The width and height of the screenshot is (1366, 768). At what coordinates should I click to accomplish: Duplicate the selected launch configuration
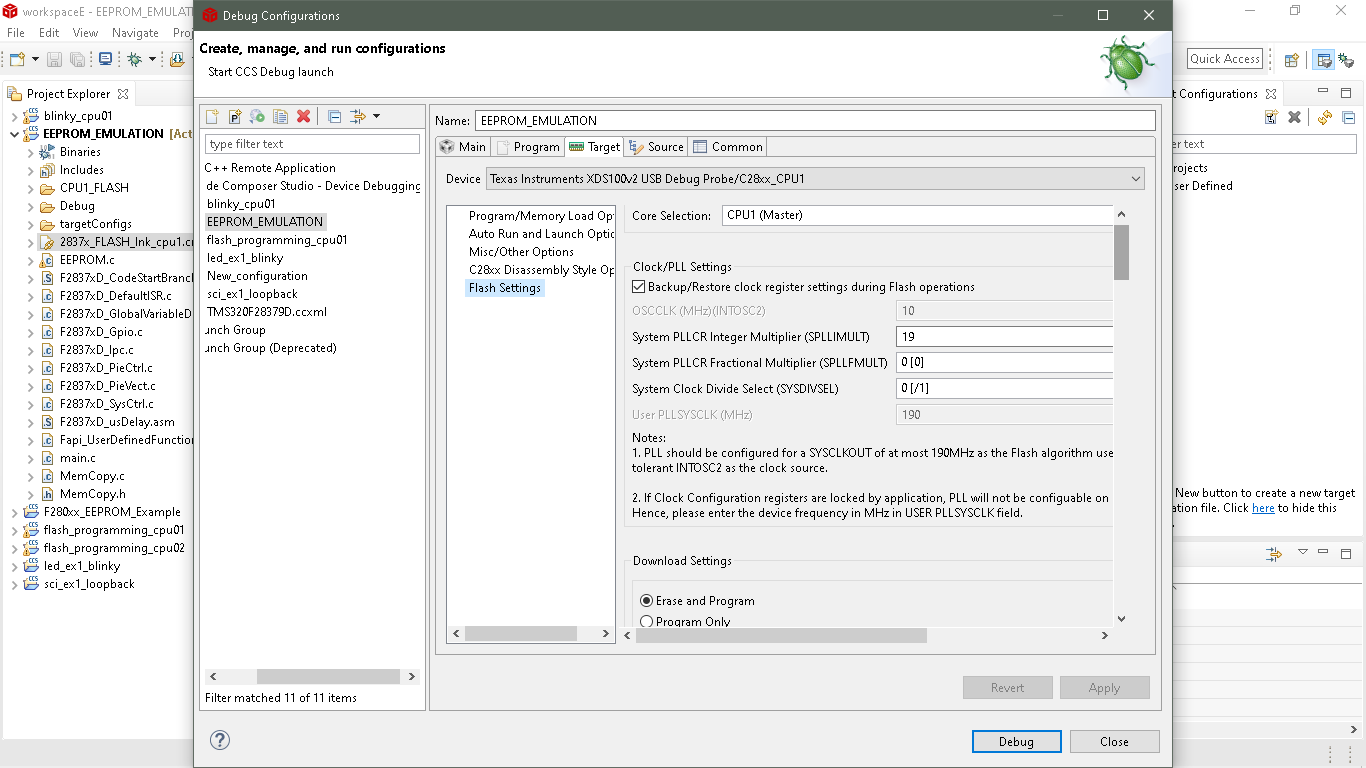coord(281,117)
